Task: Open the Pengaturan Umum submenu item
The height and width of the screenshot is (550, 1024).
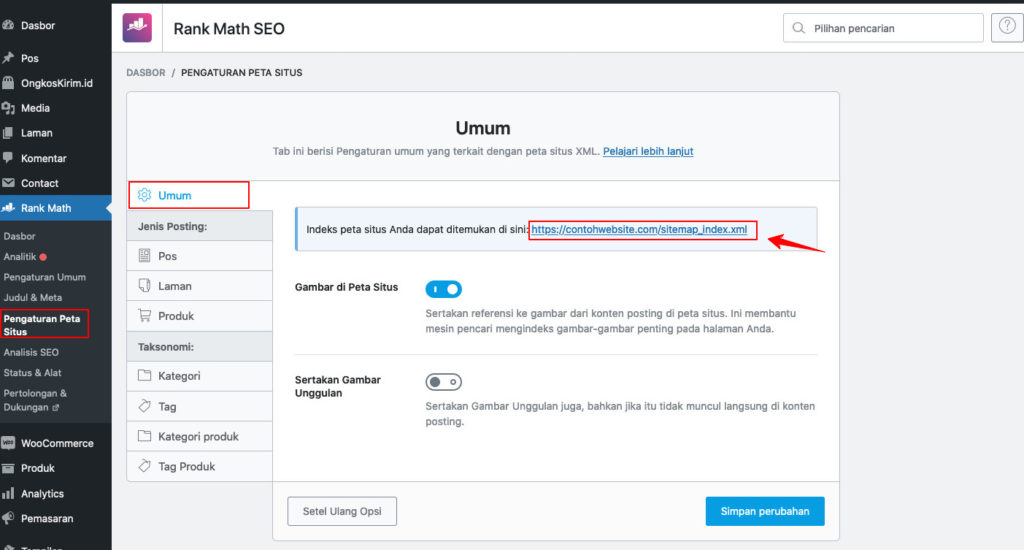Action: tap(44, 277)
